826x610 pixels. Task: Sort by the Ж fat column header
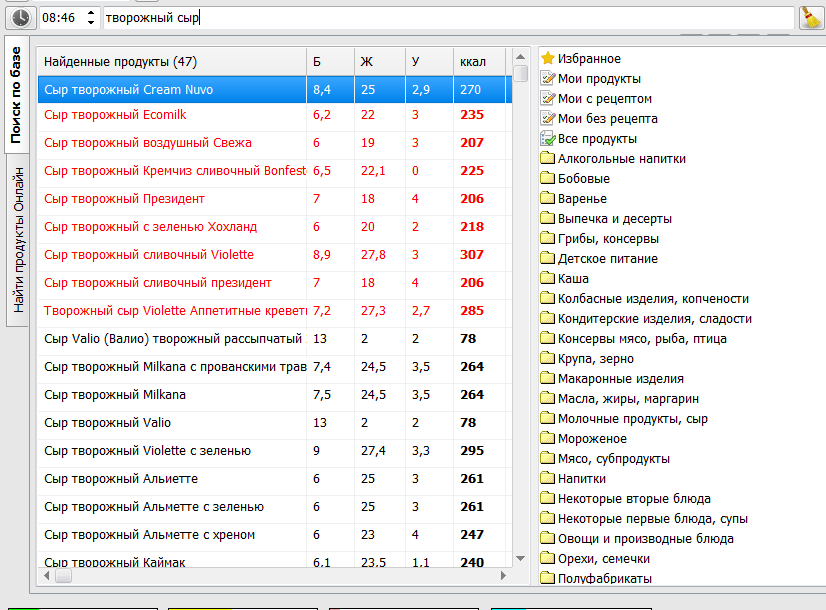[x=380, y=62]
